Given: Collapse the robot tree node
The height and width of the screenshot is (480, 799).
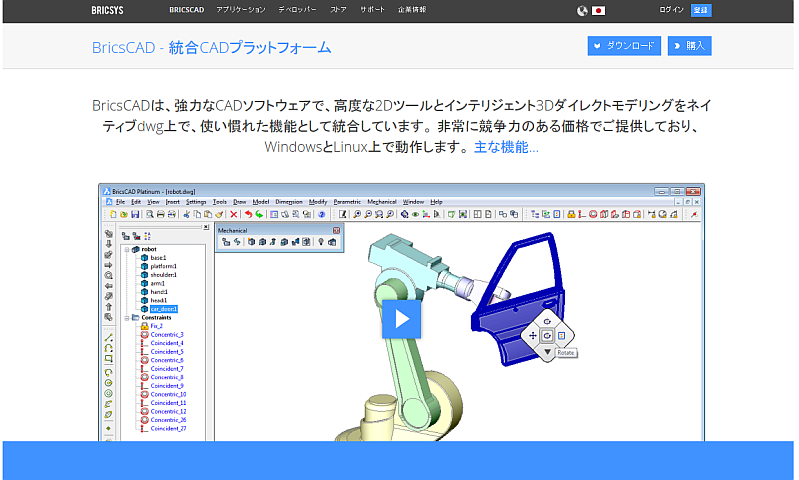Looking at the screenshot, I should click(x=127, y=250).
